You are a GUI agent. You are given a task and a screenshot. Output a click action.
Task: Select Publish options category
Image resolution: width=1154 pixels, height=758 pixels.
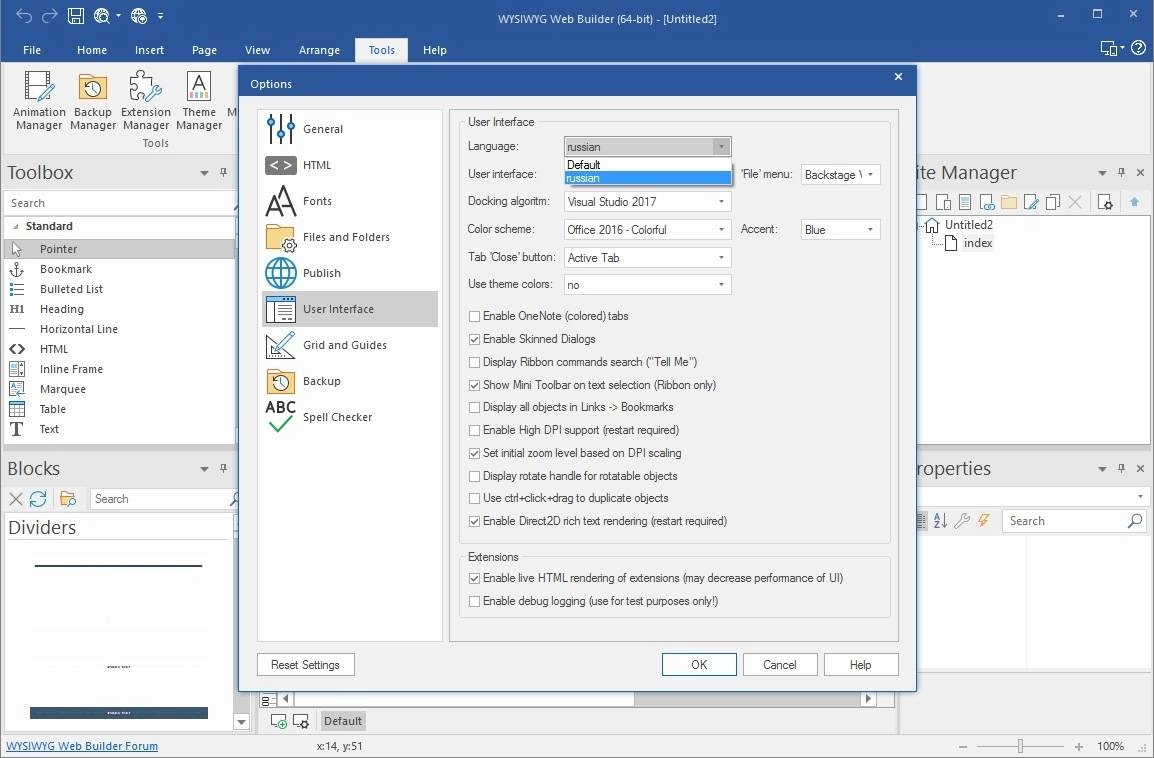coord(350,273)
